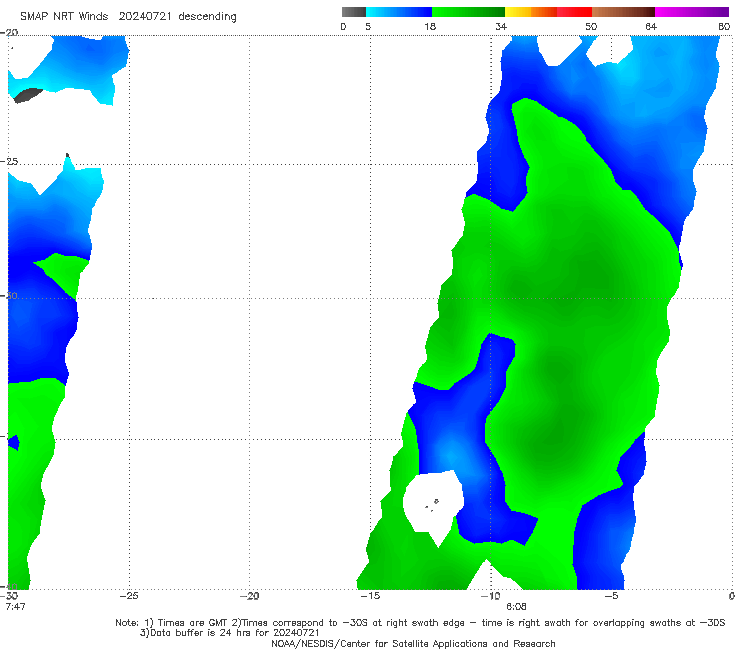Click the longitude label '-10' on the bottom axis

point(491,596)
